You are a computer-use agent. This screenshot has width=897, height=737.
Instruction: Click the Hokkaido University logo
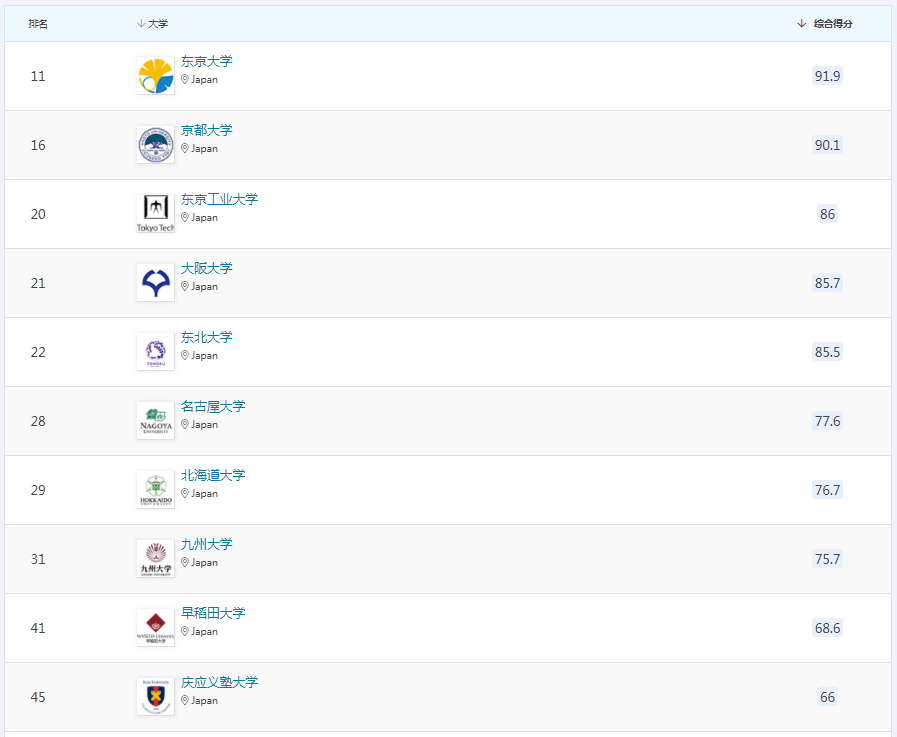(x=155, y=489)
